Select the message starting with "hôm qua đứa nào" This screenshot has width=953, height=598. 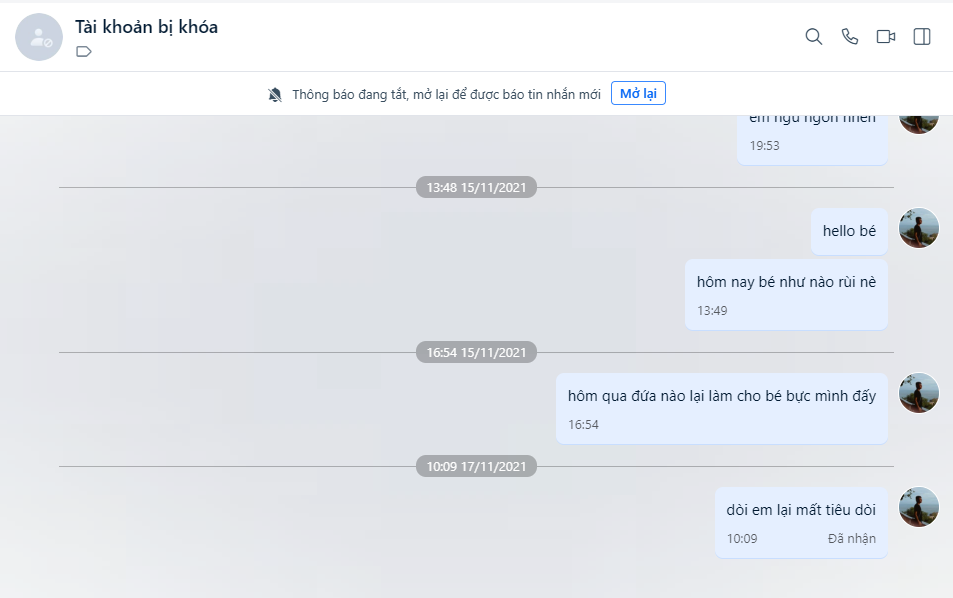[721, 396]
